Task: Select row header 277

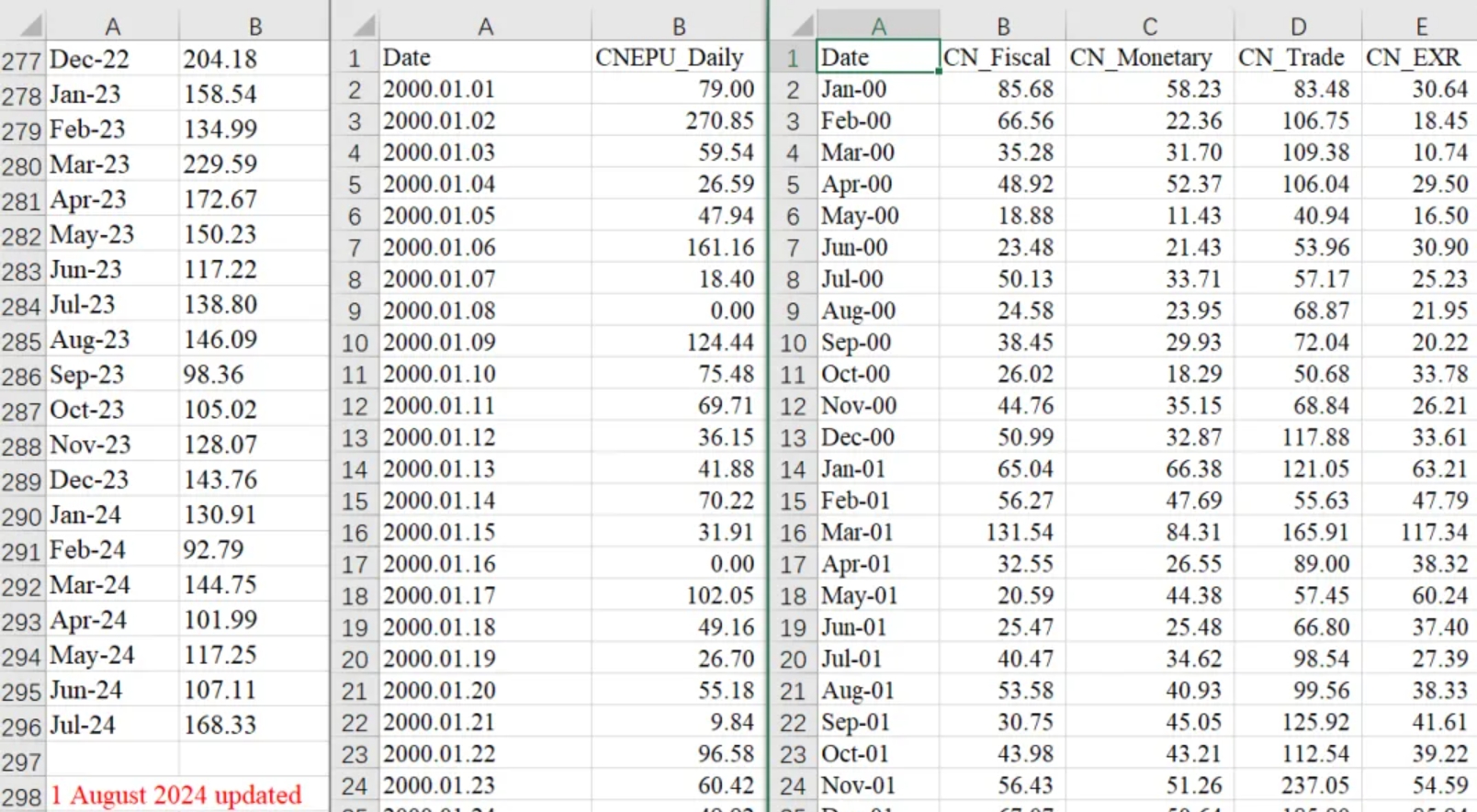Action: [21, 61]
